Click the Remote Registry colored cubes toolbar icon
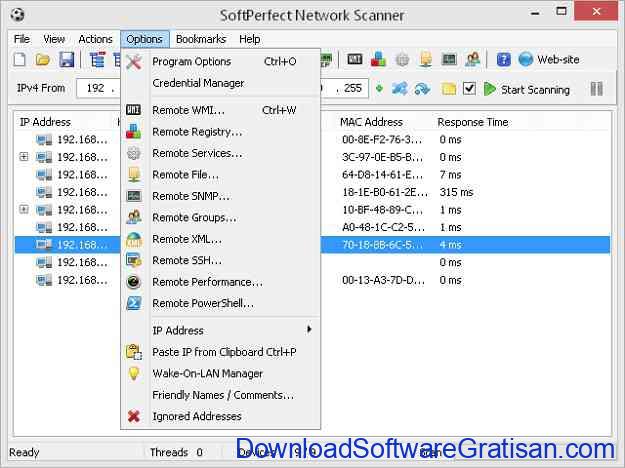 coord(378,59)
